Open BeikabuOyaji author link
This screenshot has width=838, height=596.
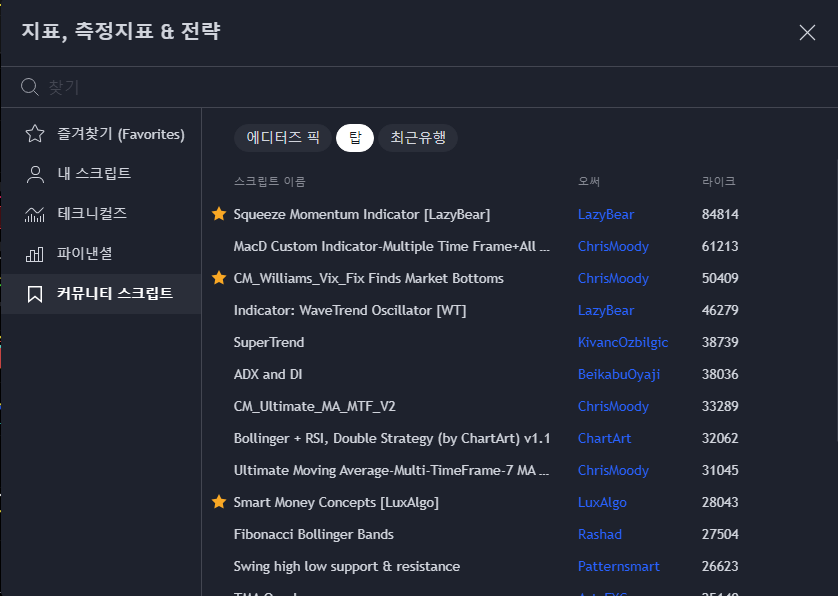pos(619,375)
